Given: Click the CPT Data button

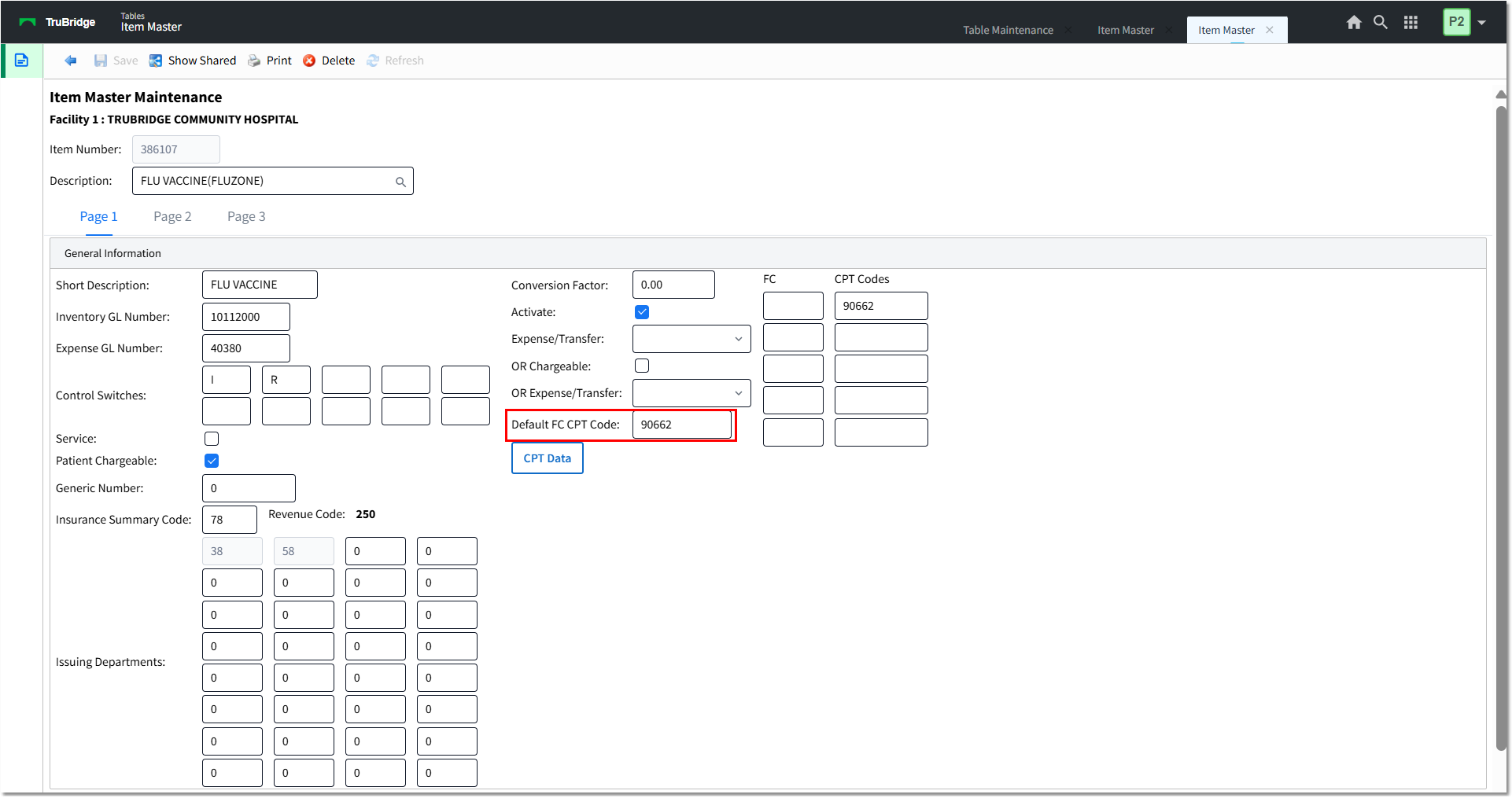Looking at the screenshot, I should tap(548, 458).
